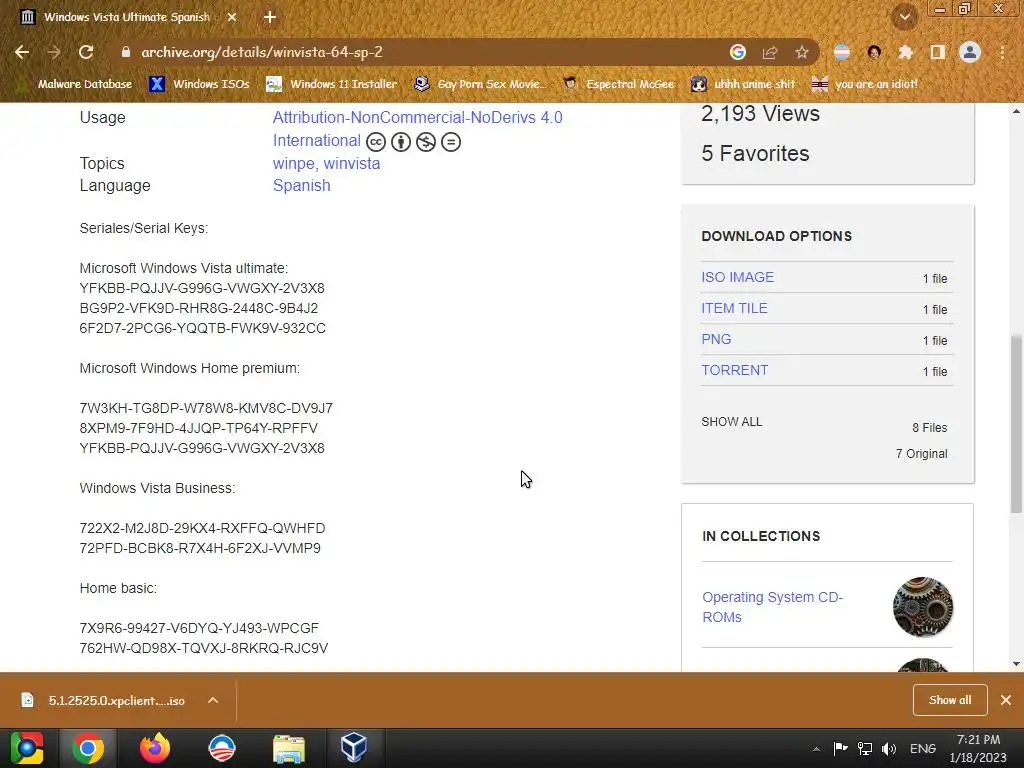Image resolution: width=1024 pixels, height=768 pixels.
Task: Open the Chrome profile avatar
Action: pyautogui.click(x=970, y=52)
